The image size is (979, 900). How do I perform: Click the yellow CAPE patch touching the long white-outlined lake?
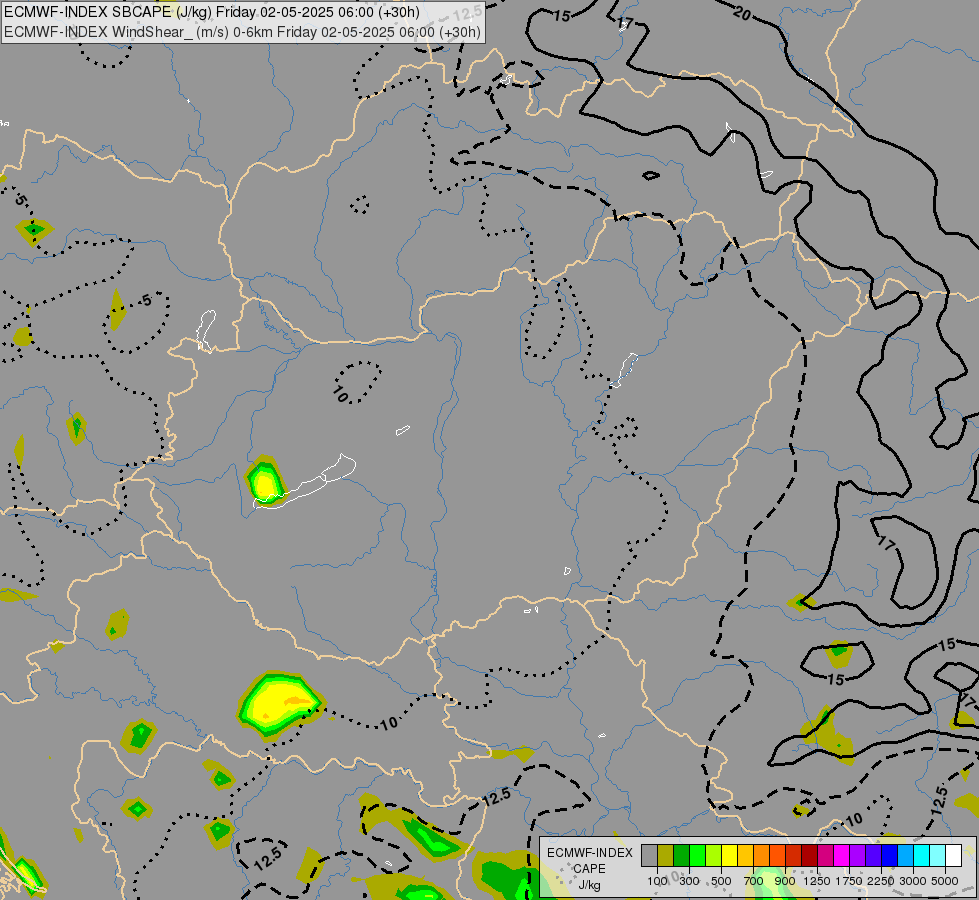click(266, 482)
